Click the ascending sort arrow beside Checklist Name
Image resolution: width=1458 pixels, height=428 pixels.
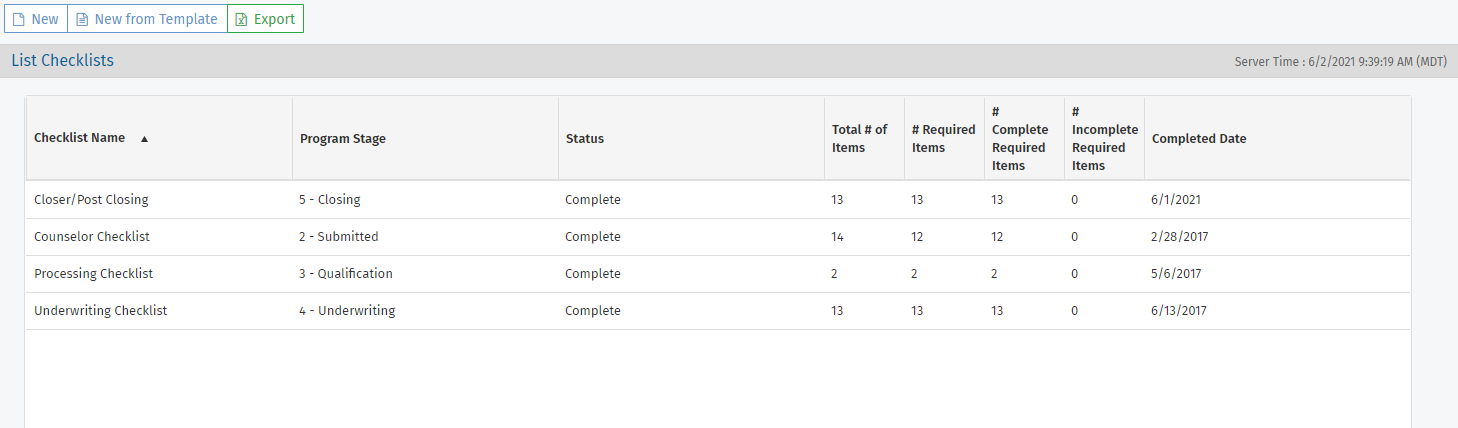144,139
